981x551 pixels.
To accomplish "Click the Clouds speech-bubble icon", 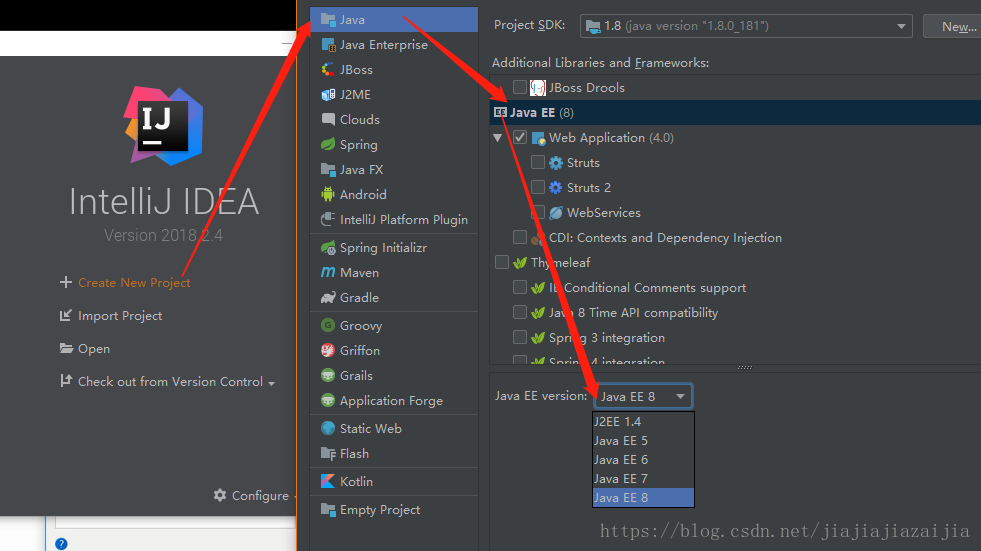I will click(x=328, y=119).
